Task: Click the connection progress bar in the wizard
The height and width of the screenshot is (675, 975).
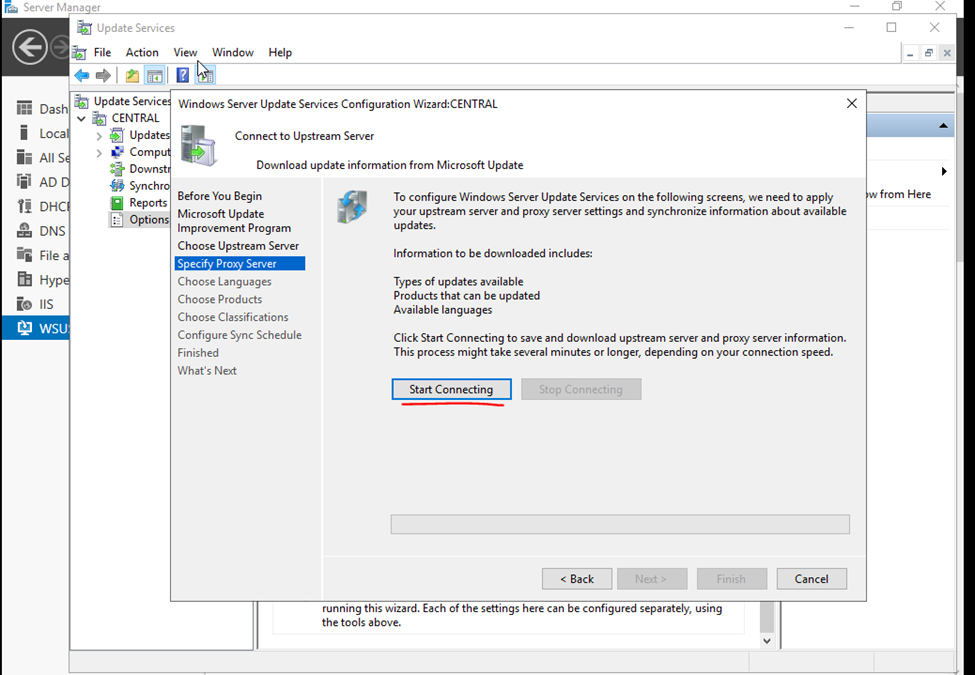Action: pos(619,525)
